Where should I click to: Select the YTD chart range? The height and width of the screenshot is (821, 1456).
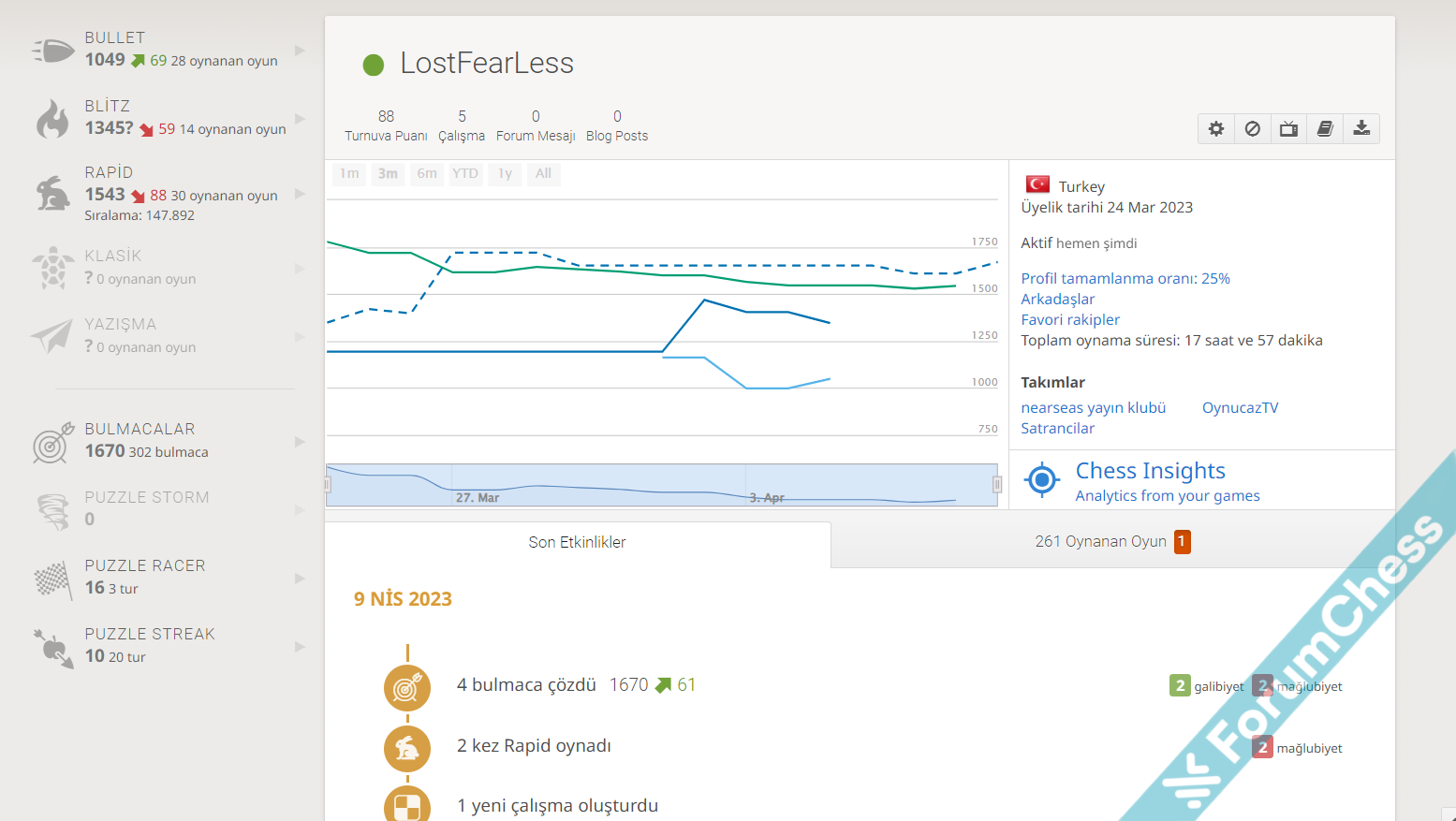[465, 173]
